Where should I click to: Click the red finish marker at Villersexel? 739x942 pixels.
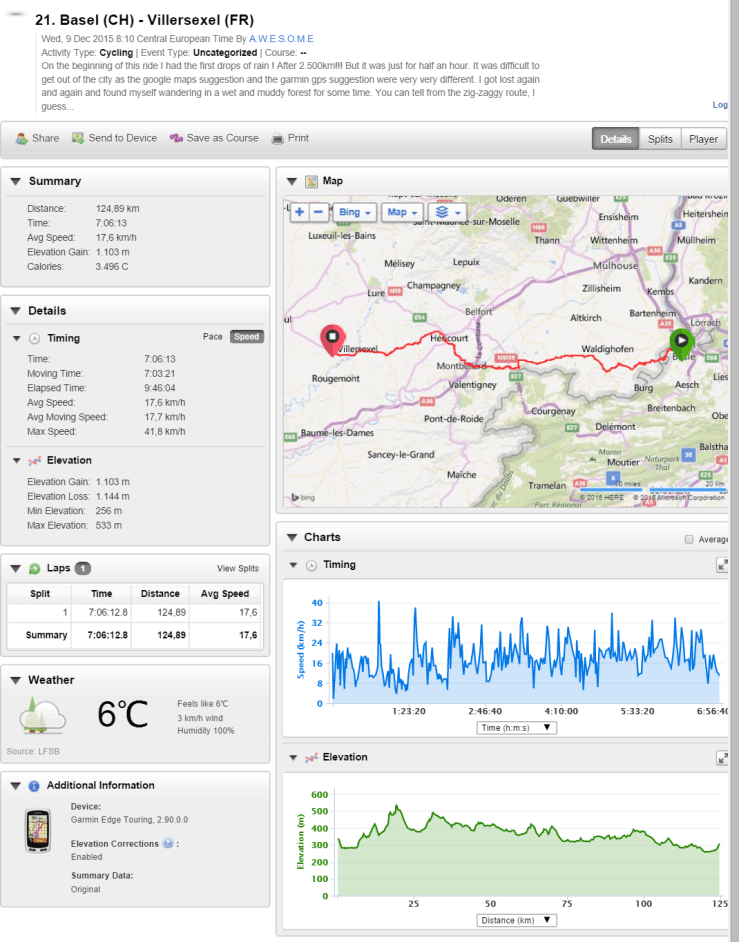click(x=331, y=338)
